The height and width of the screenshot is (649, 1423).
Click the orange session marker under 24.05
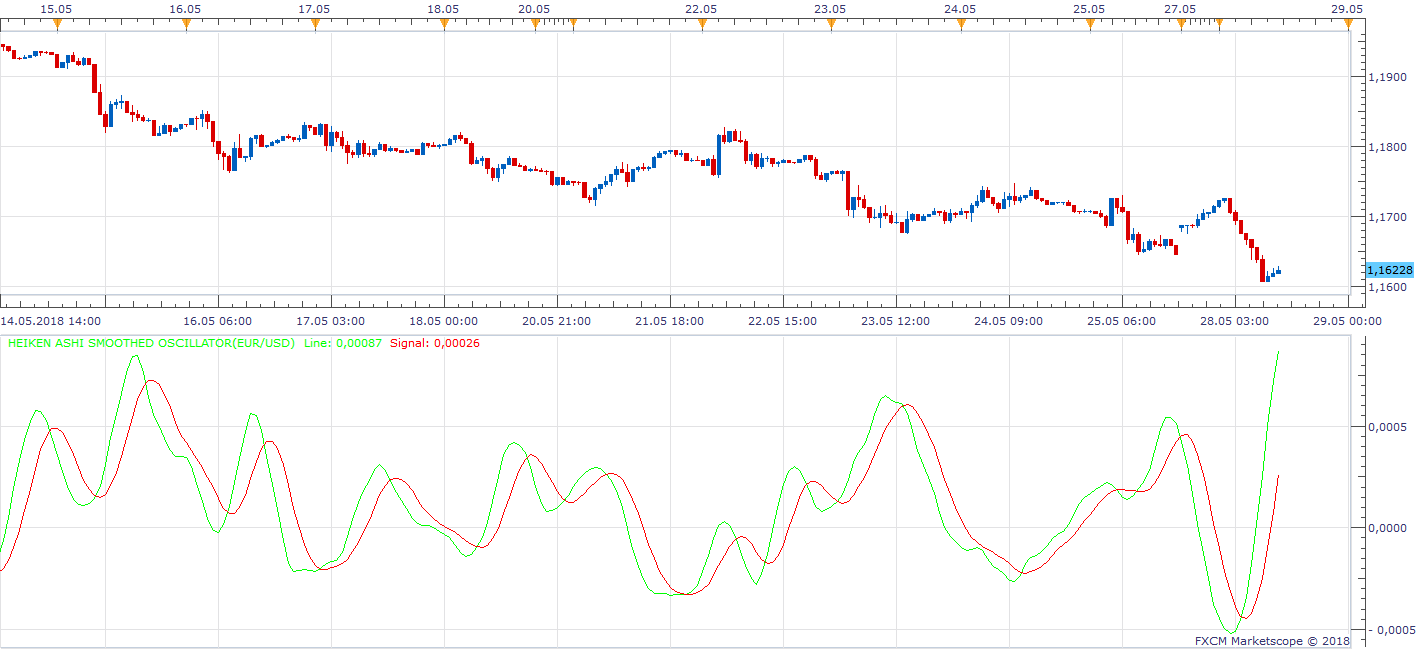coord(960,25)
